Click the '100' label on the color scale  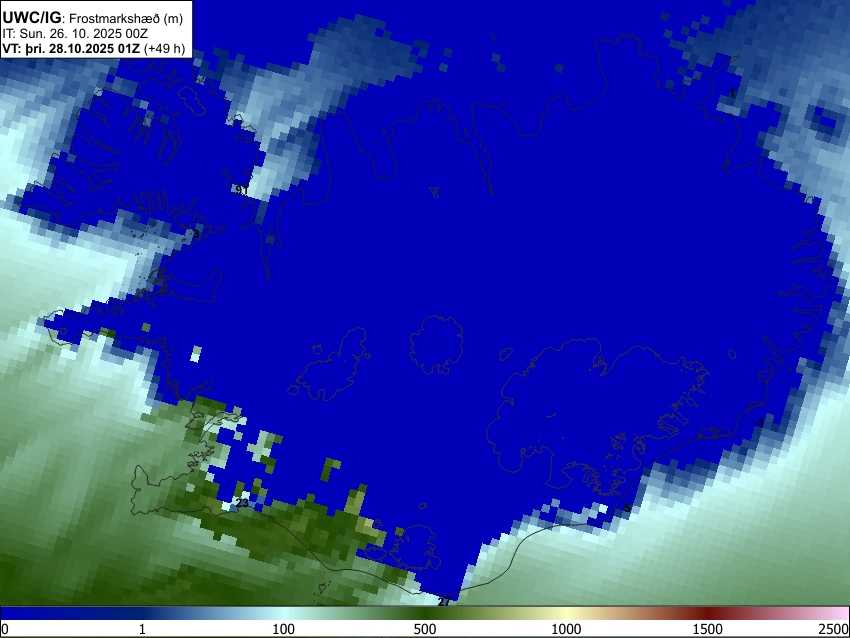284,629
